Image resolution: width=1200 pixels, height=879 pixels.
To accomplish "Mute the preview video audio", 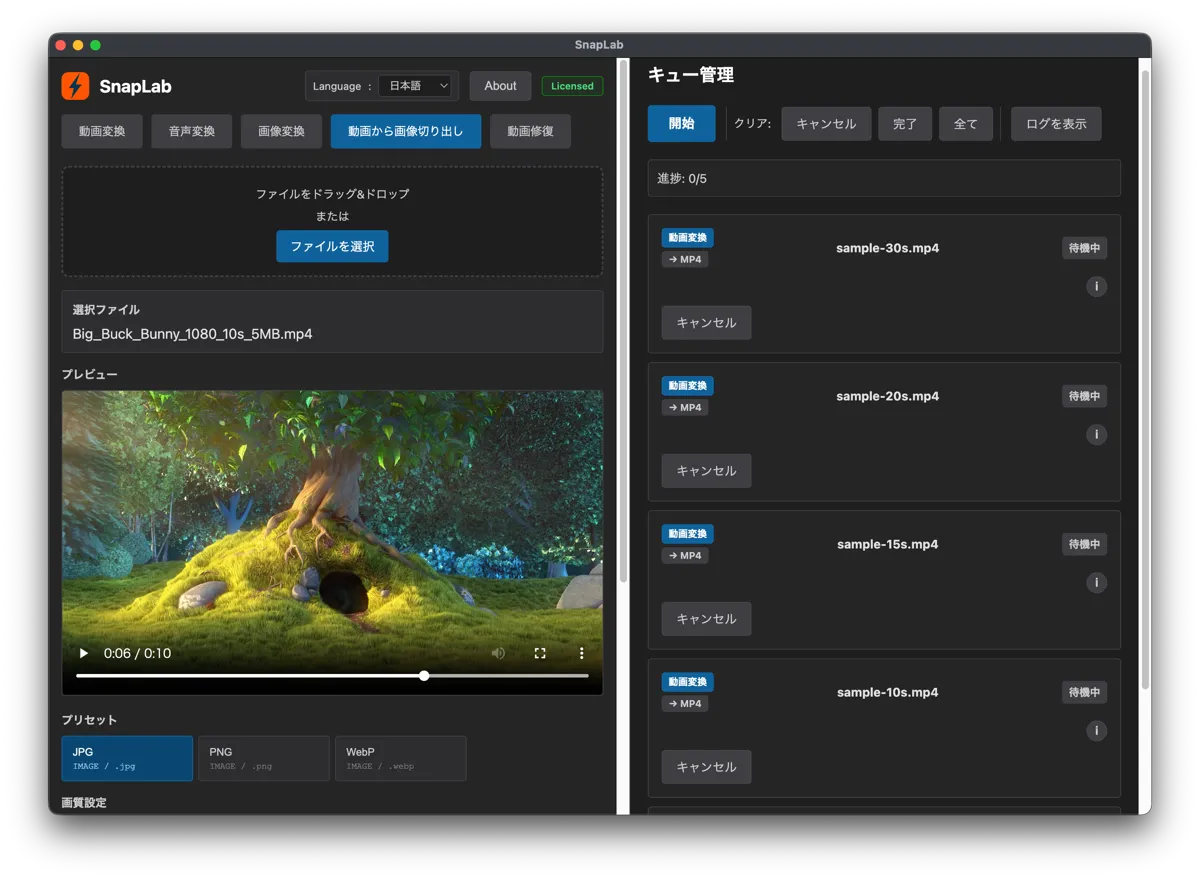I will (498, 652).
